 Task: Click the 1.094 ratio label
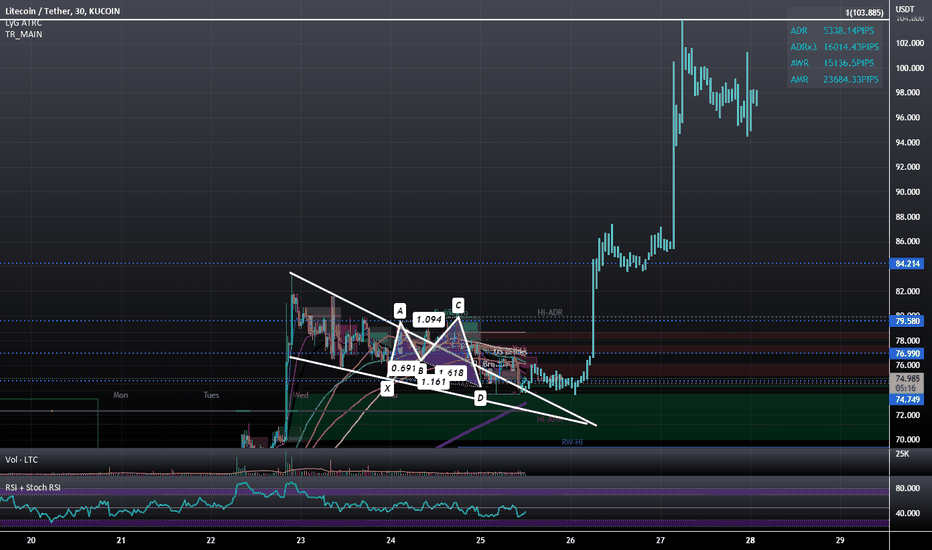click(429, 320)
